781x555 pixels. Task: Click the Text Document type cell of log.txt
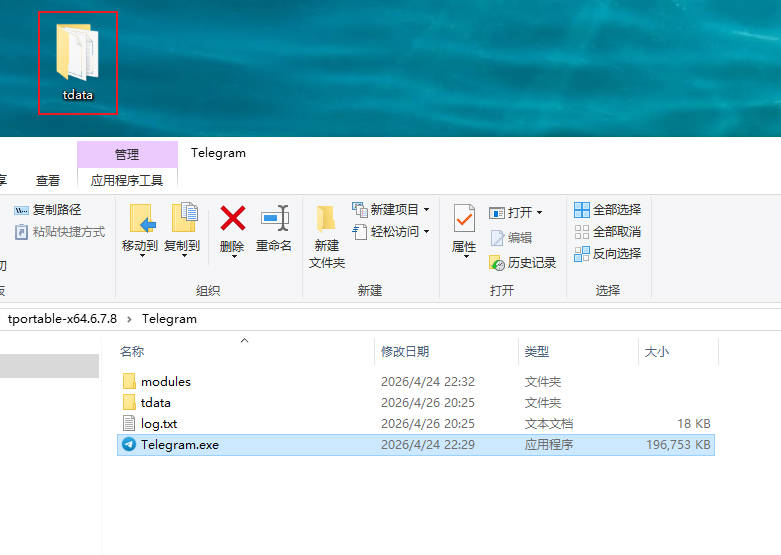(549, 423)
